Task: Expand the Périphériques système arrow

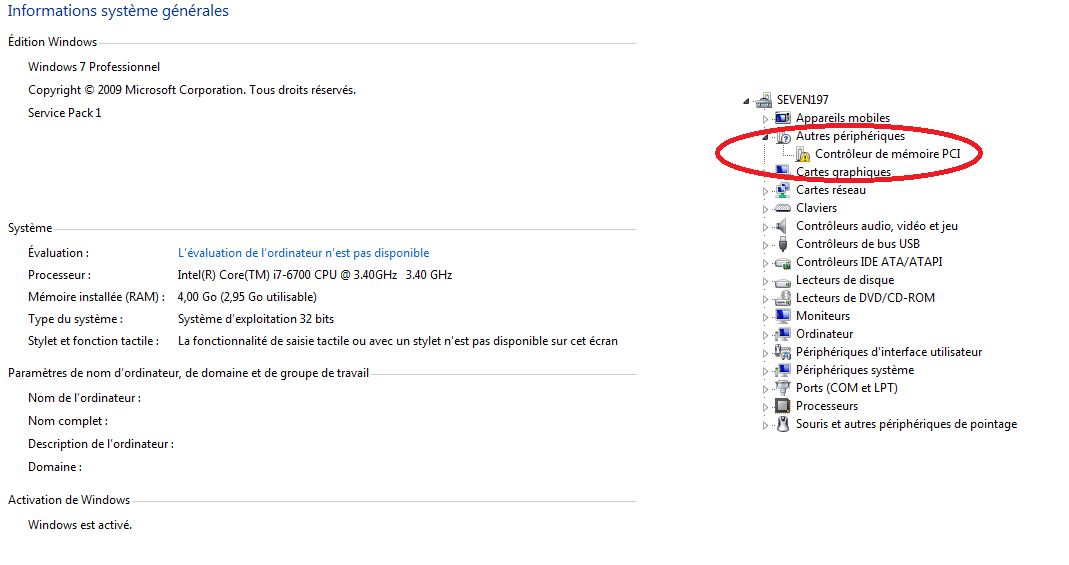Action: (765, 371)
